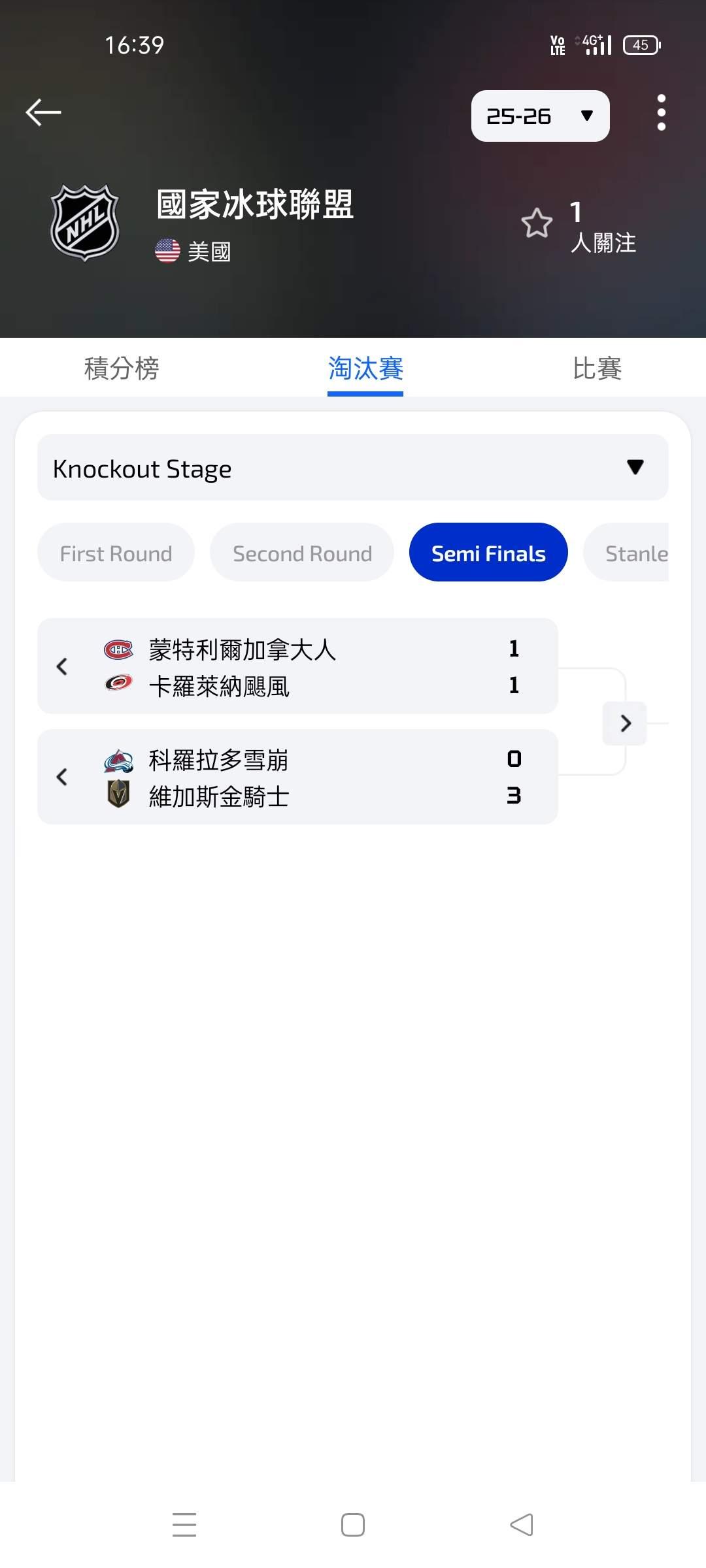Tap the Montreal Canadiens team logo

pyautogui.click(x=118, y=649)
